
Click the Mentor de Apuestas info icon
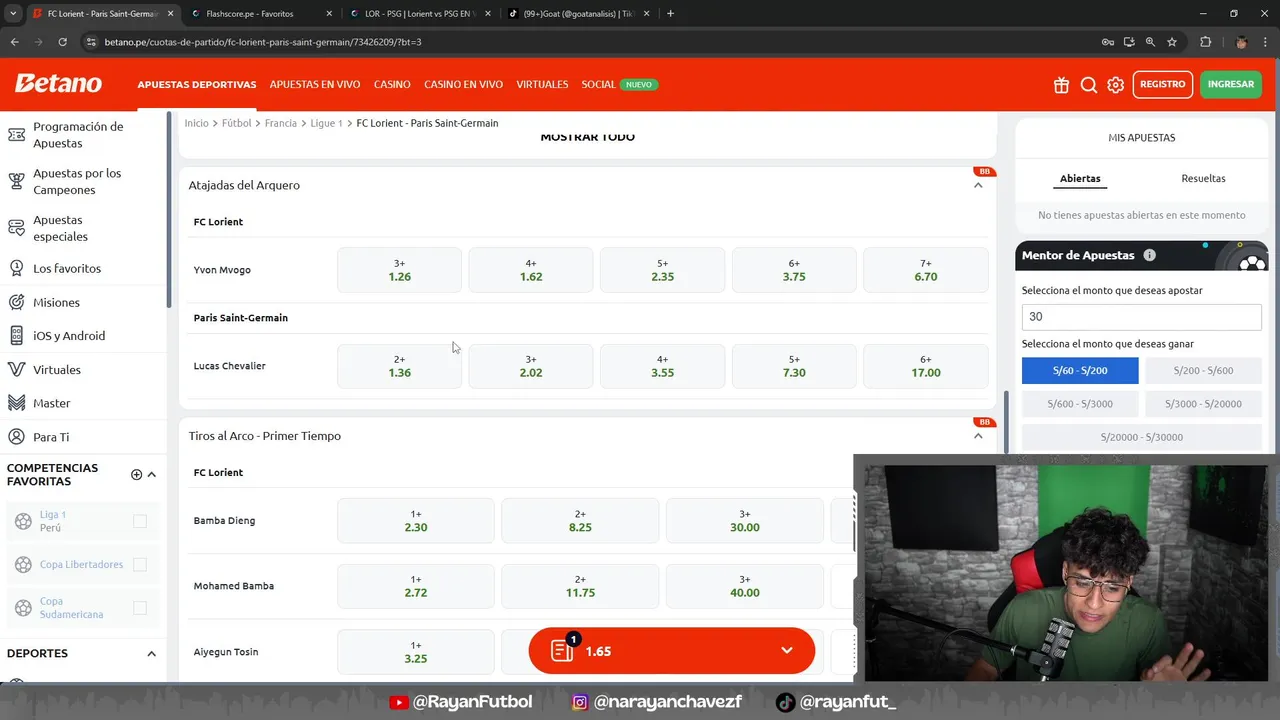click(1149, 255)
